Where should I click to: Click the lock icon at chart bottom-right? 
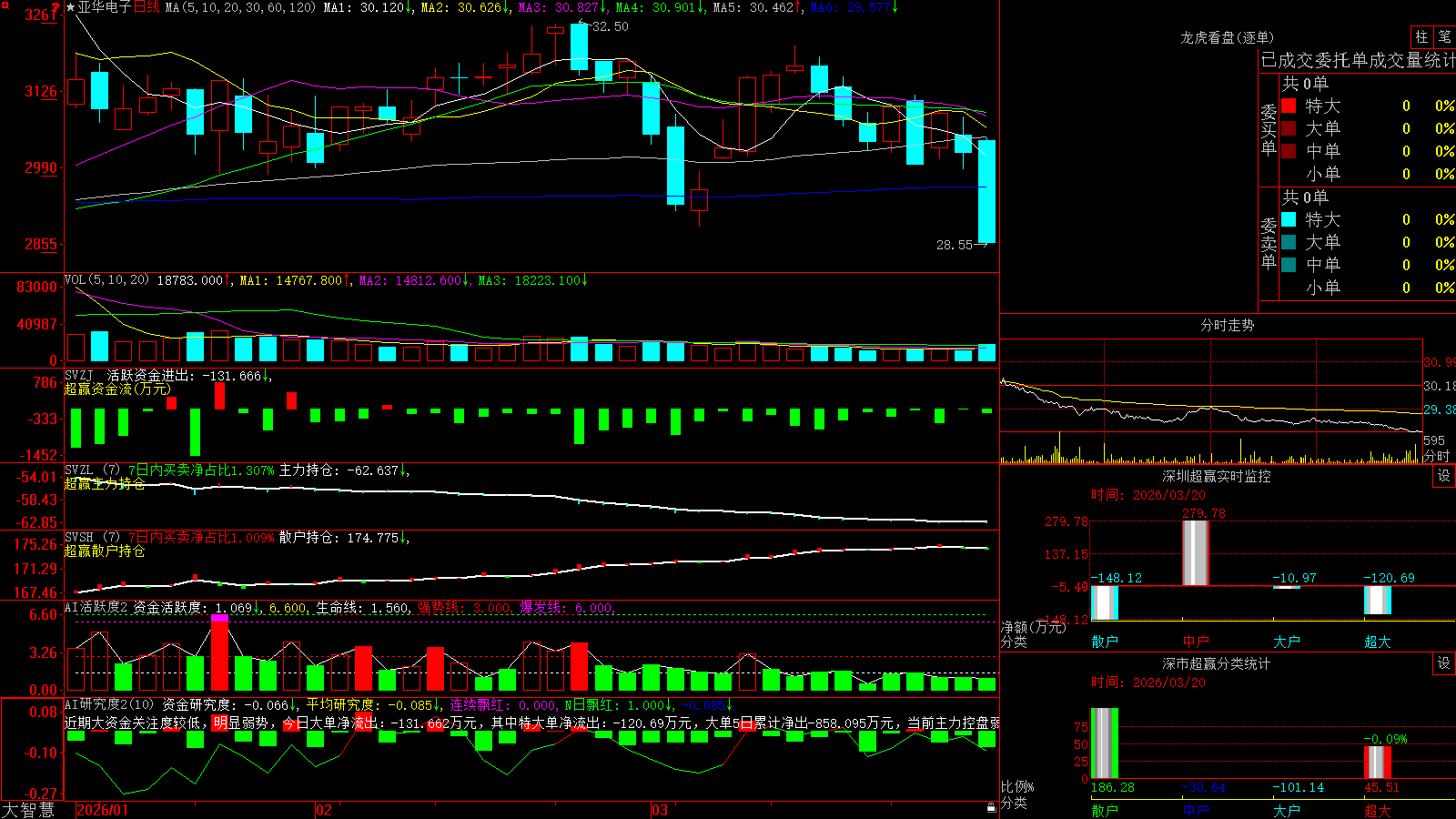click(991, 808)
